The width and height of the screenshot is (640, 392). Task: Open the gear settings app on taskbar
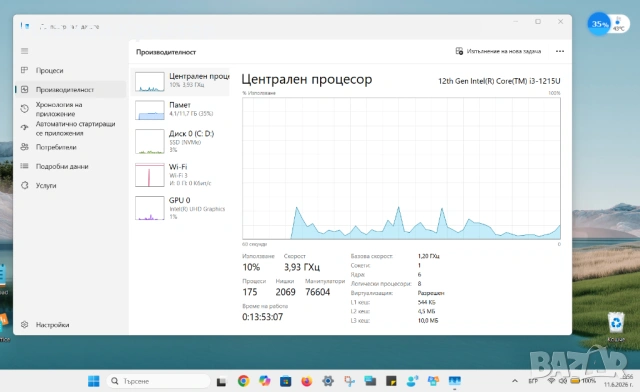[x=327, y=381]
